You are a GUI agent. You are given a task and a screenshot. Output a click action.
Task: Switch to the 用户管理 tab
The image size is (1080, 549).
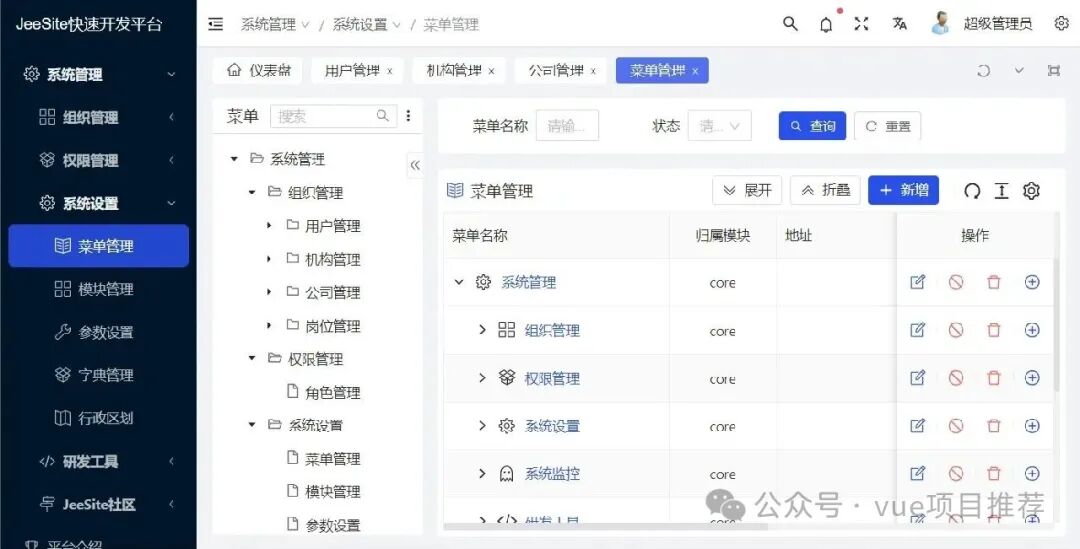point(352,70)
